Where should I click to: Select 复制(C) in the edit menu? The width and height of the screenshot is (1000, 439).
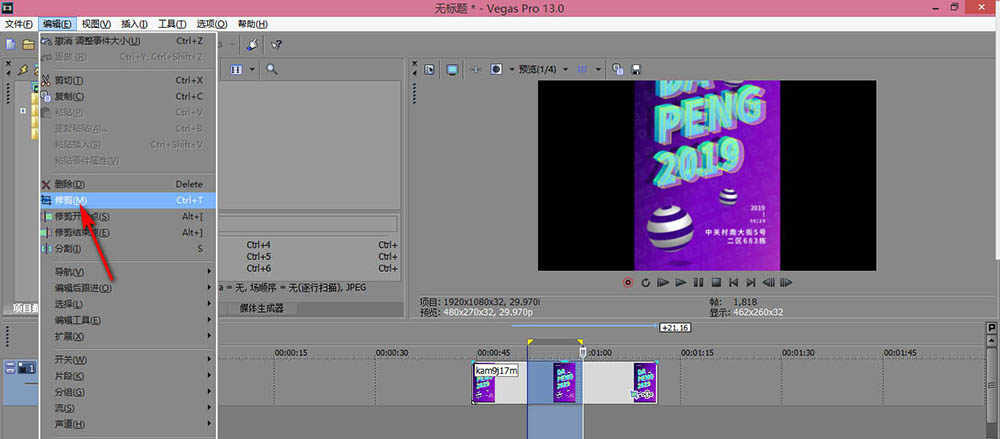(x=128, y=96)
